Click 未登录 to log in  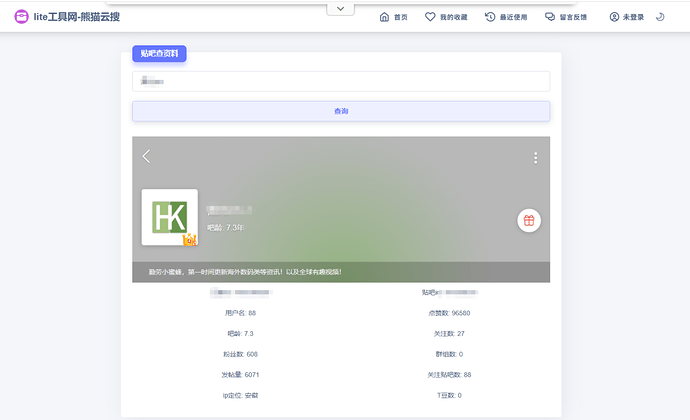[626, 17]
